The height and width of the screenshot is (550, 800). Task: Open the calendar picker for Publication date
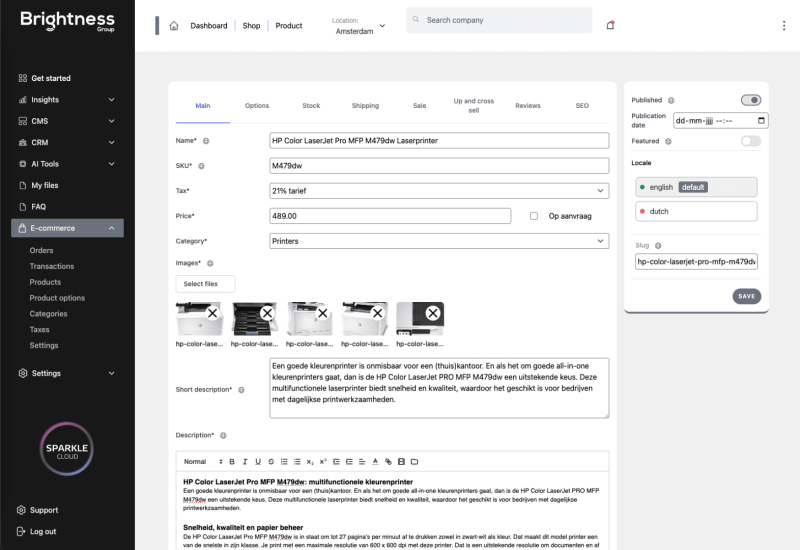pyautogui.click(x=761, y=120)
